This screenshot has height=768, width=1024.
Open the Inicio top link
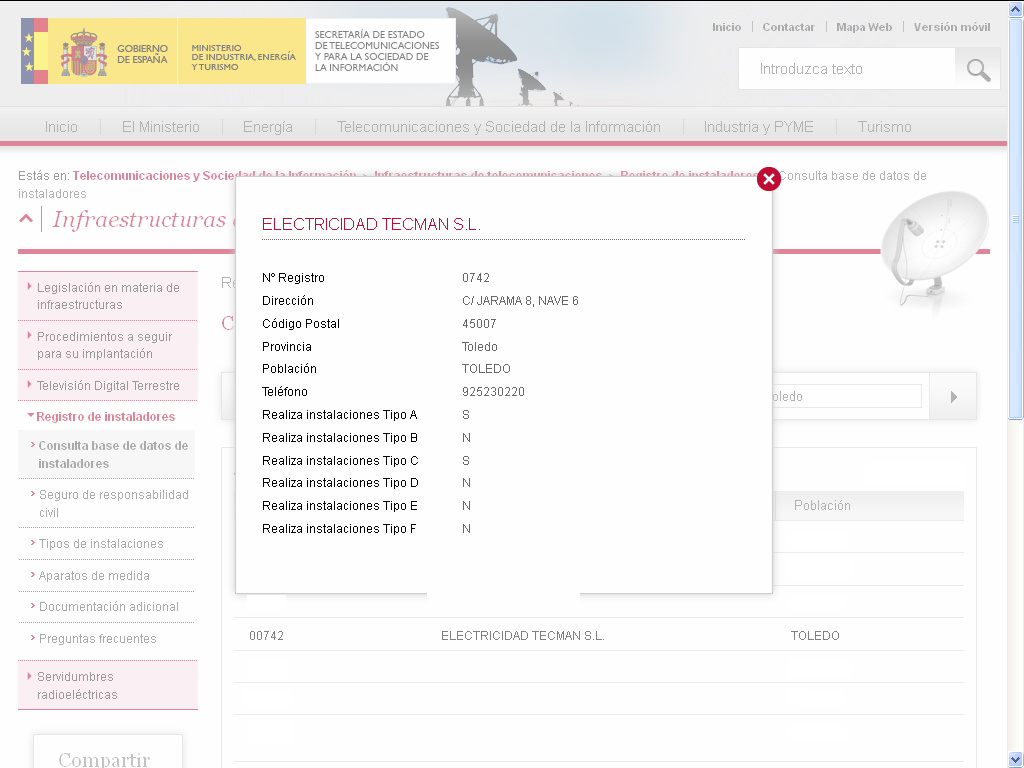(726, 27)
